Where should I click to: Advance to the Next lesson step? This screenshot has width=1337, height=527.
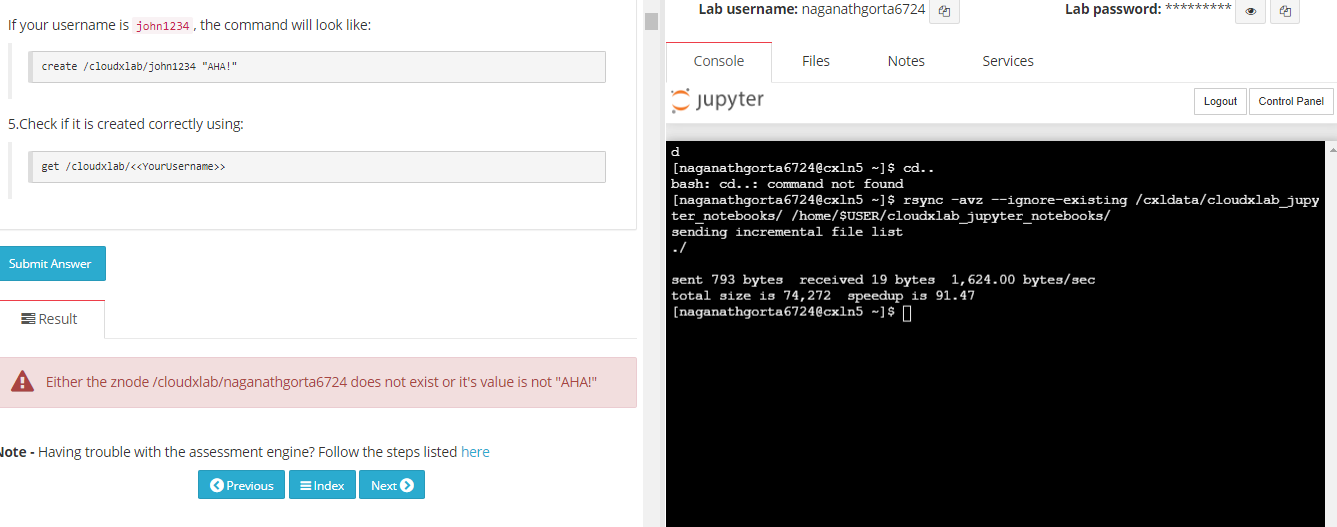(x=392, y=485)
